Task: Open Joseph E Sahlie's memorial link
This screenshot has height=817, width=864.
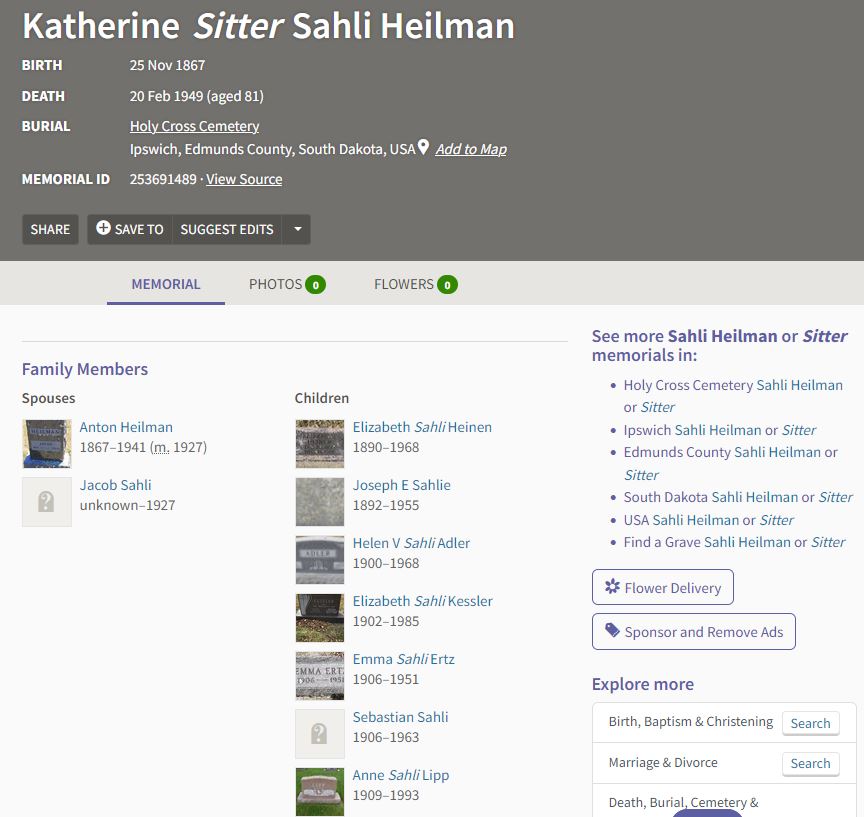Action: pos(402,485)
